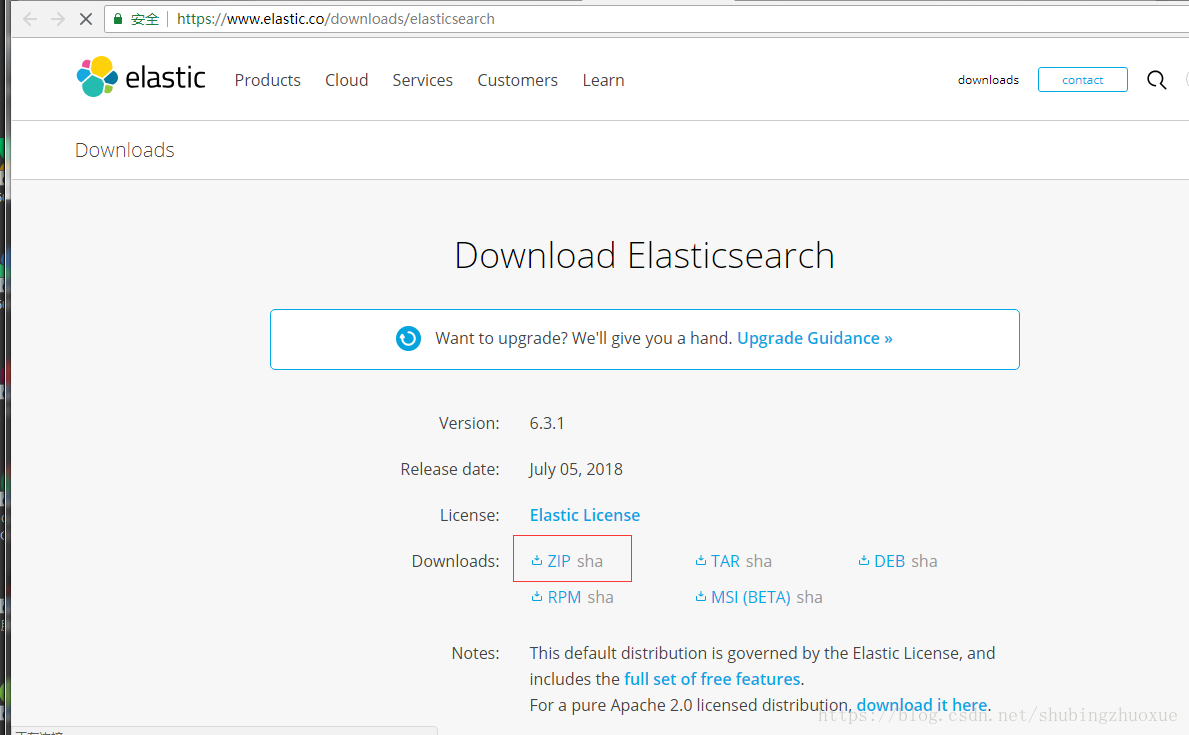Click the browser address bar URL
The width and height of the screenshot is (1189, 735).
336,19
